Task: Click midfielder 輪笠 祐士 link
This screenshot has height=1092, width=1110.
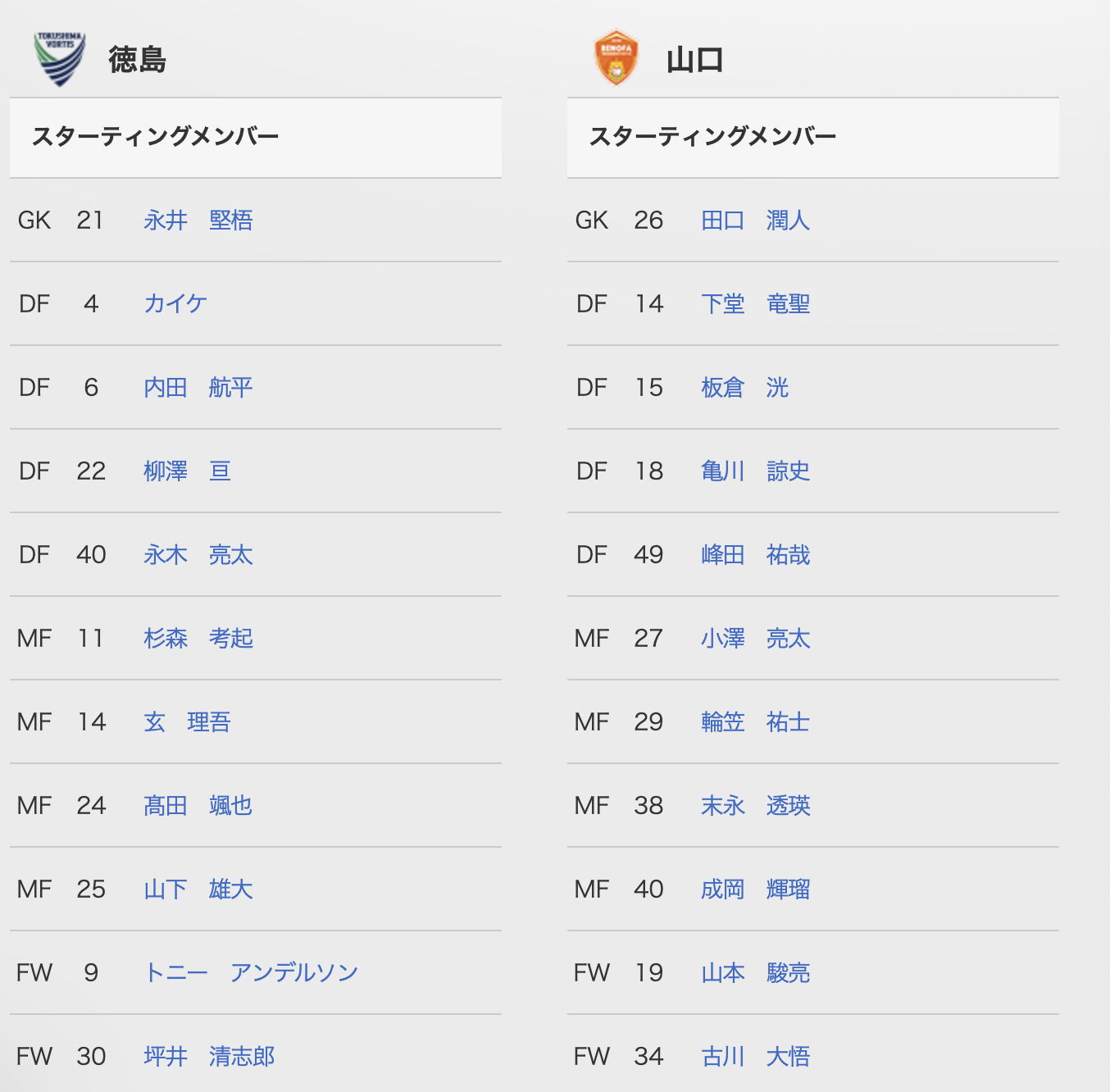Action: click(756, 722)
